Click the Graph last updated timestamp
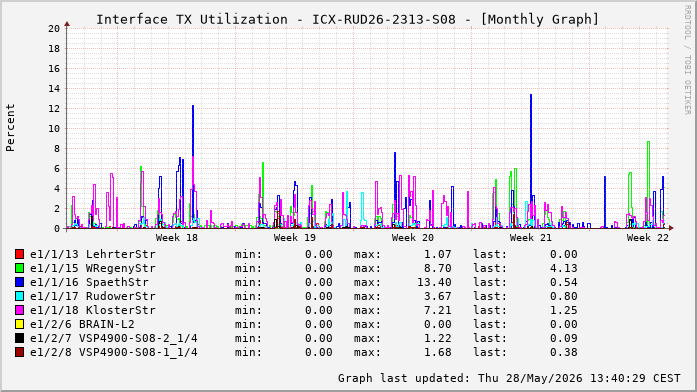This screenshot has width=697, height=392. pyautogui.click(x=509, y=378)
